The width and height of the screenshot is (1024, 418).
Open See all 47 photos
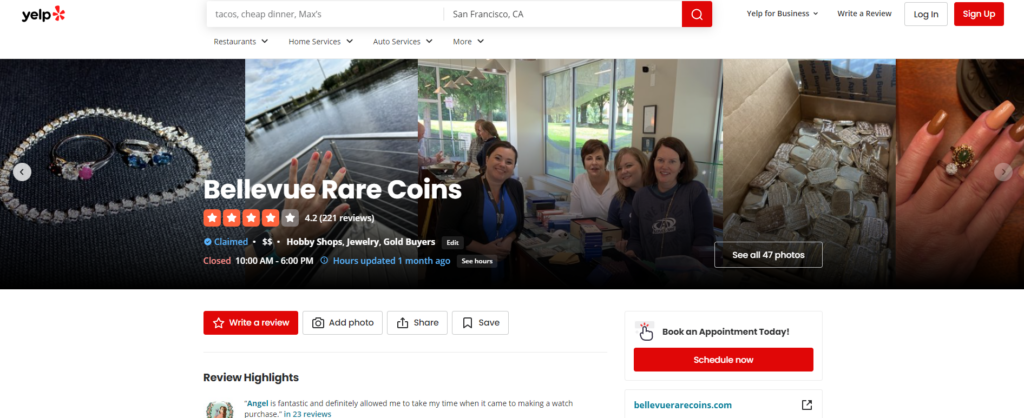pos(768,255)
